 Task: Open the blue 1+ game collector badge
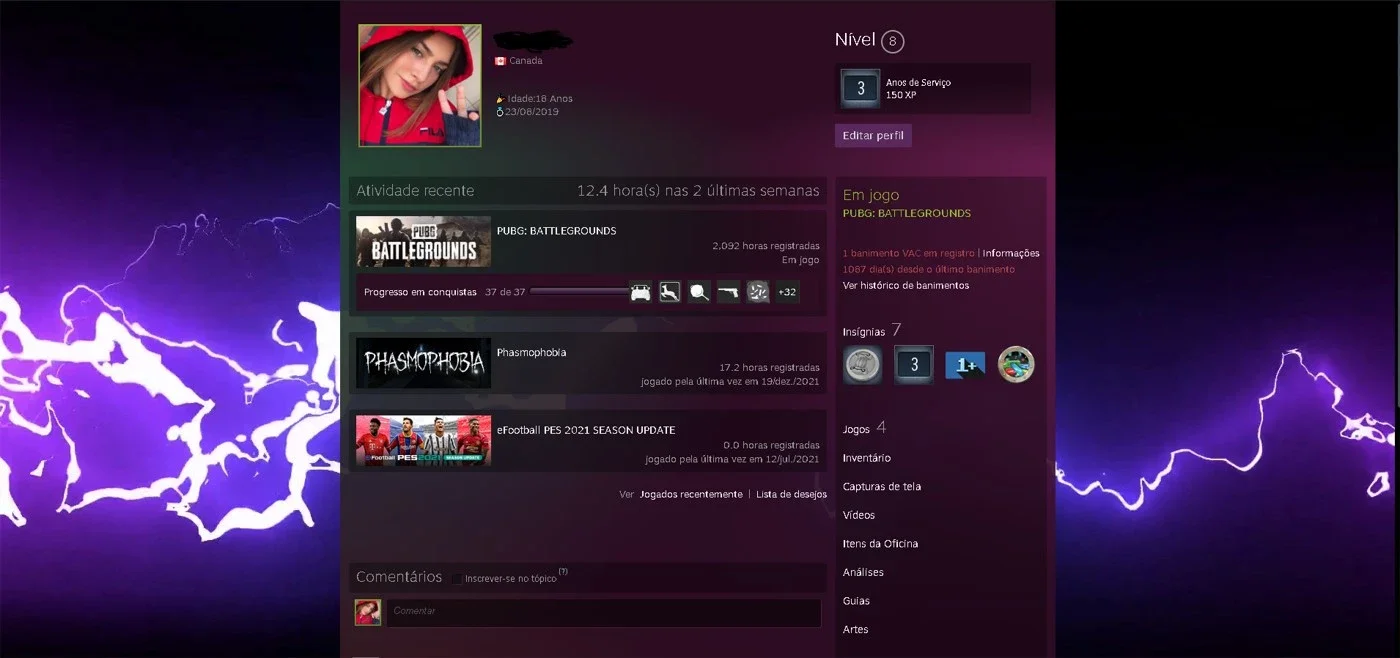[x=965, y=366]
